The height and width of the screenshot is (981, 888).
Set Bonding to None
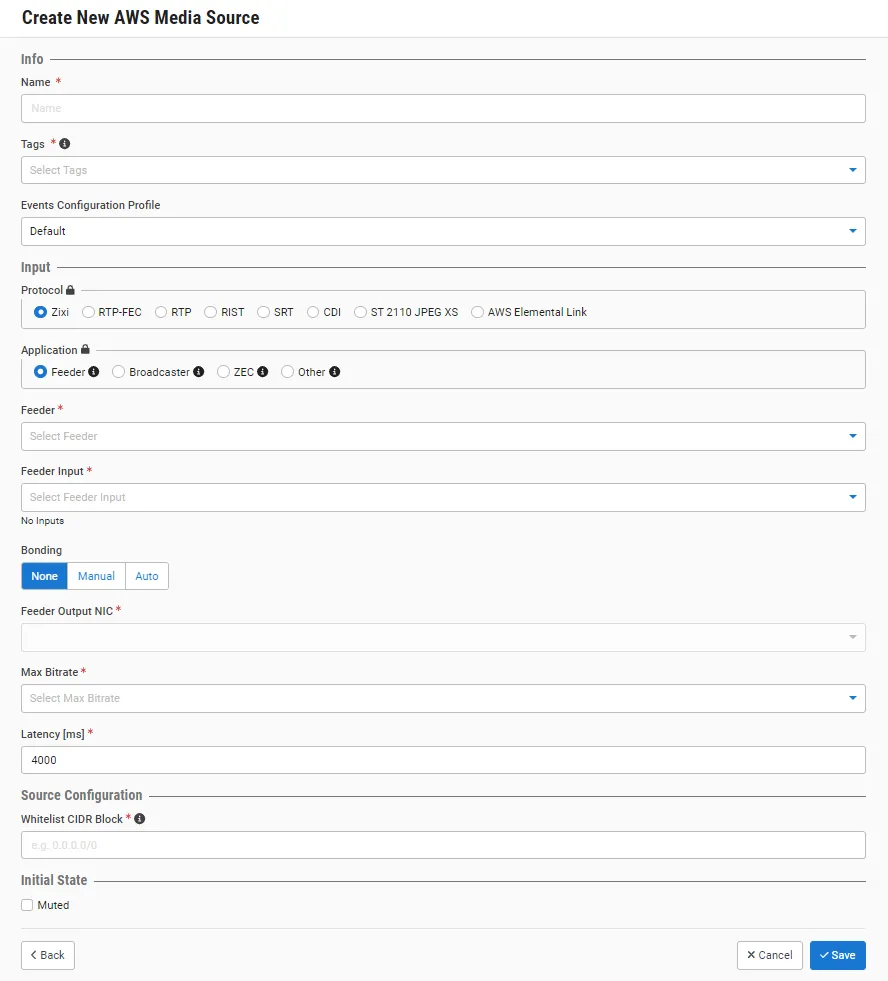(x=44, y=576)
